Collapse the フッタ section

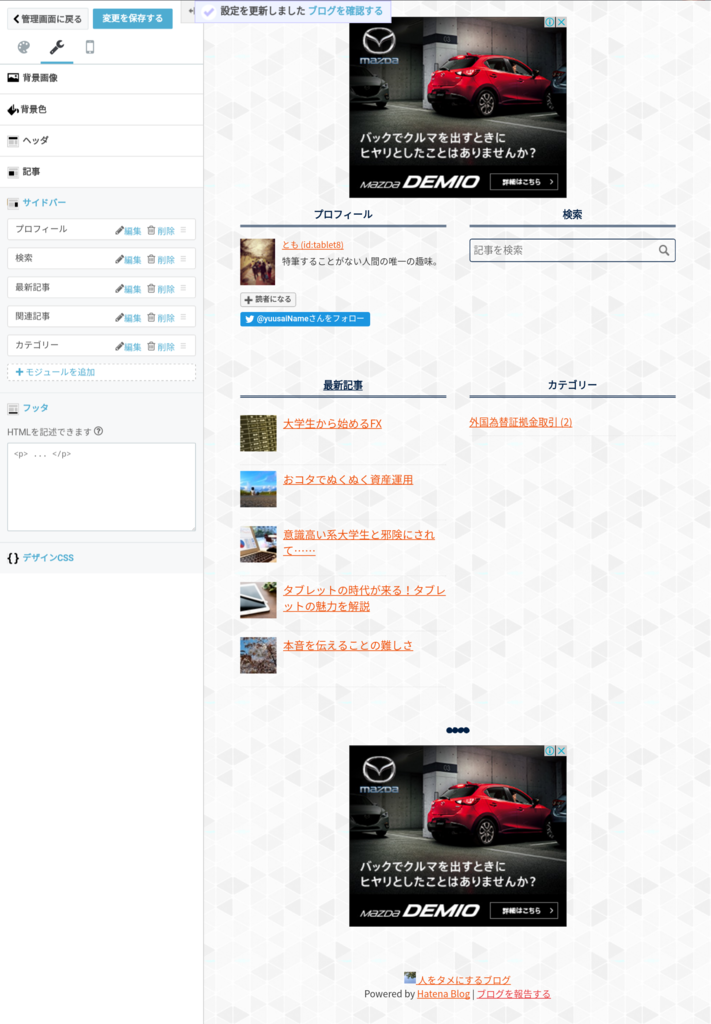(101, 408)
